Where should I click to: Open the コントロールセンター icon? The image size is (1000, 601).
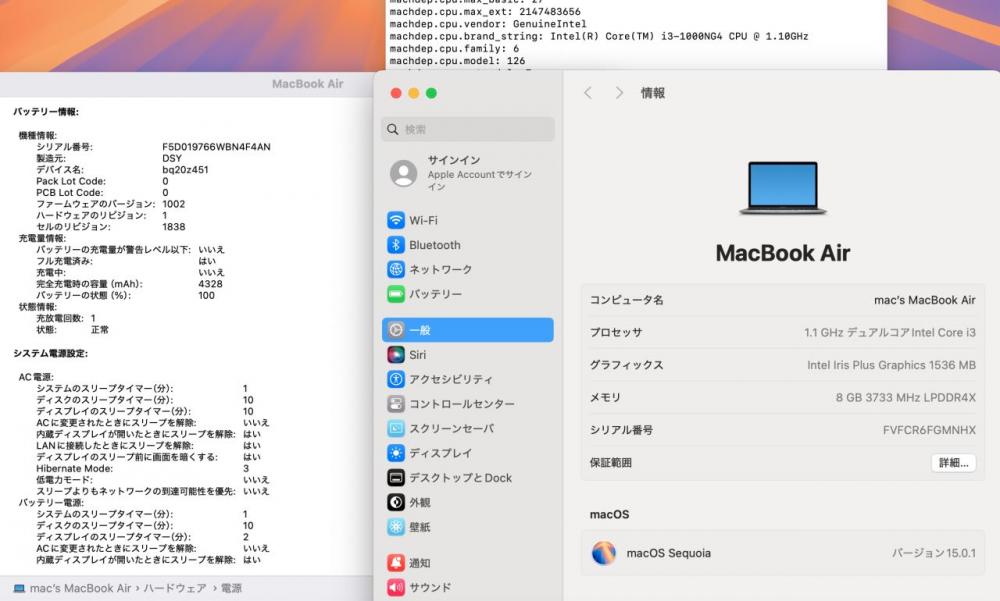396,404
